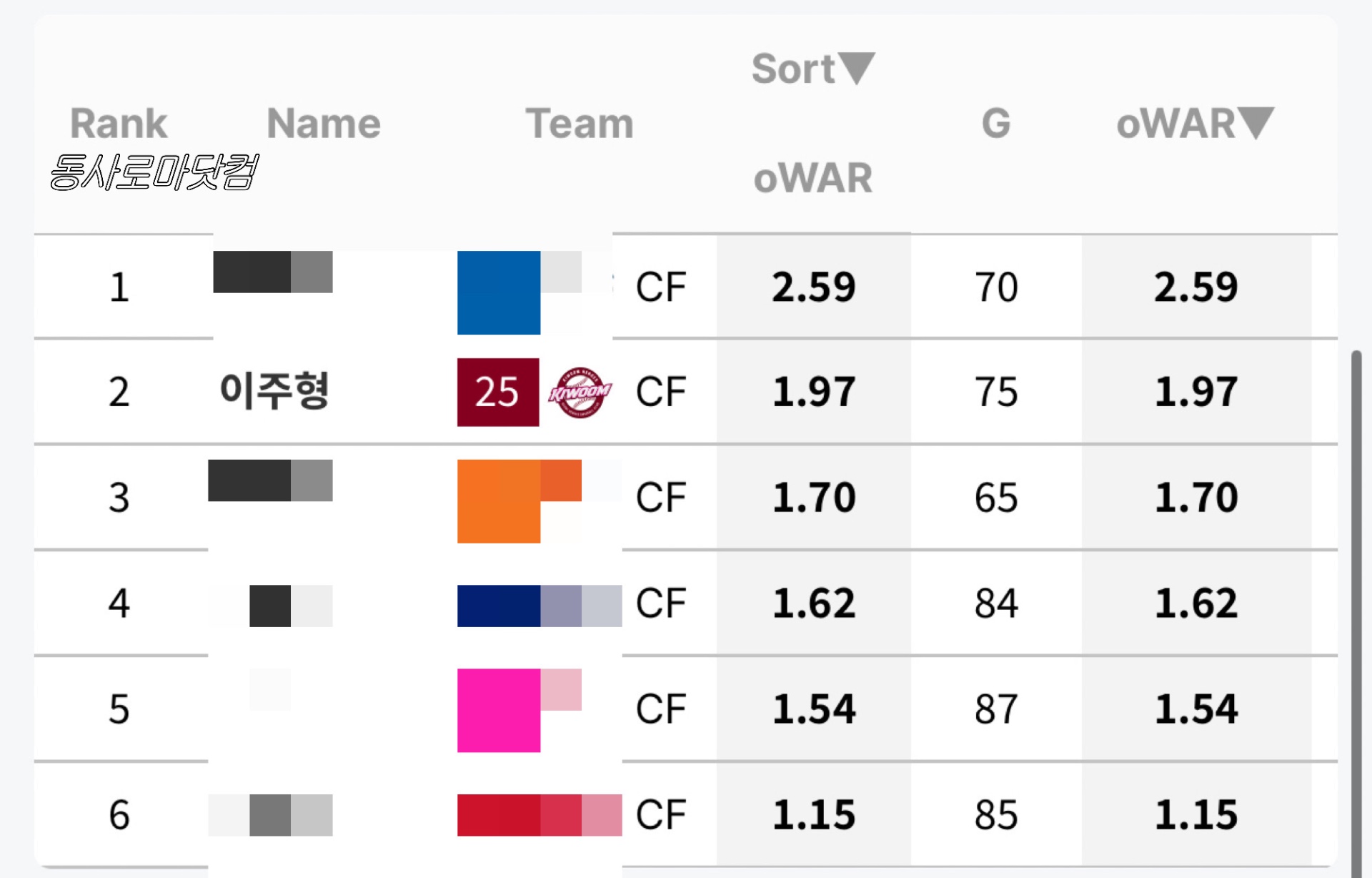Click the oWAR column sort arrow
The height and width of the screenshot is (878, 1372).
pos(1256,124)
